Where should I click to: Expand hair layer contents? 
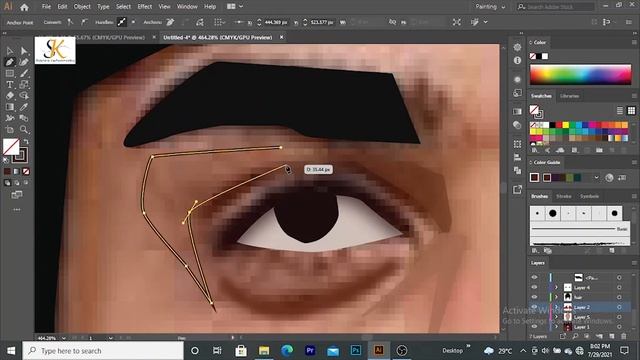coord(556,297)
